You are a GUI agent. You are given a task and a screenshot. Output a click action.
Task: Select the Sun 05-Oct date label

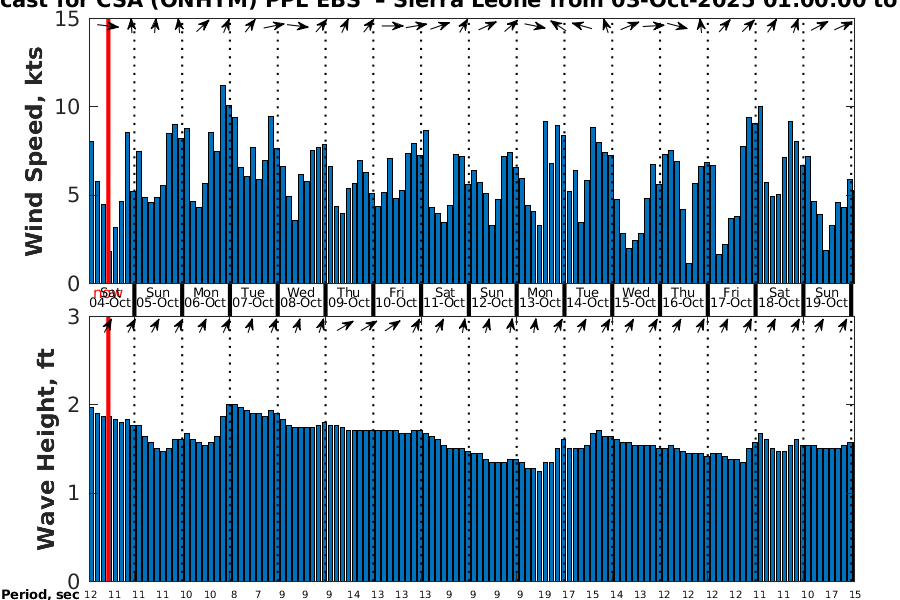tap(158, 298)
